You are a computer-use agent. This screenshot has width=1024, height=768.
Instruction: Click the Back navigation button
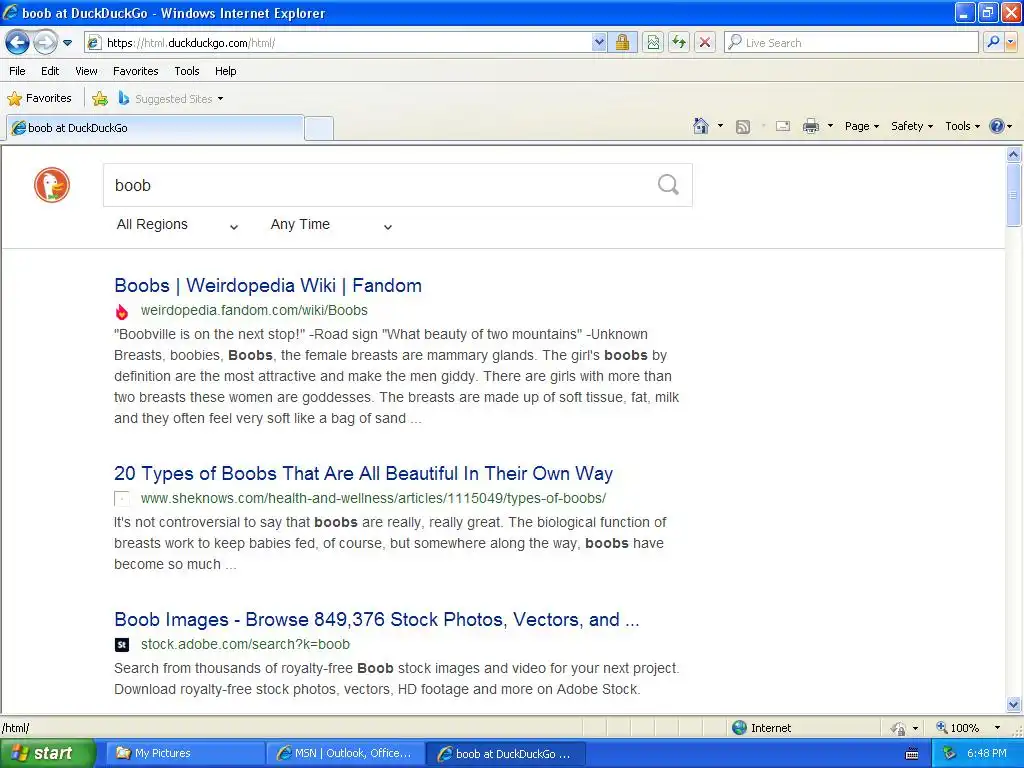pyautogui.click(x=18, y=43)
